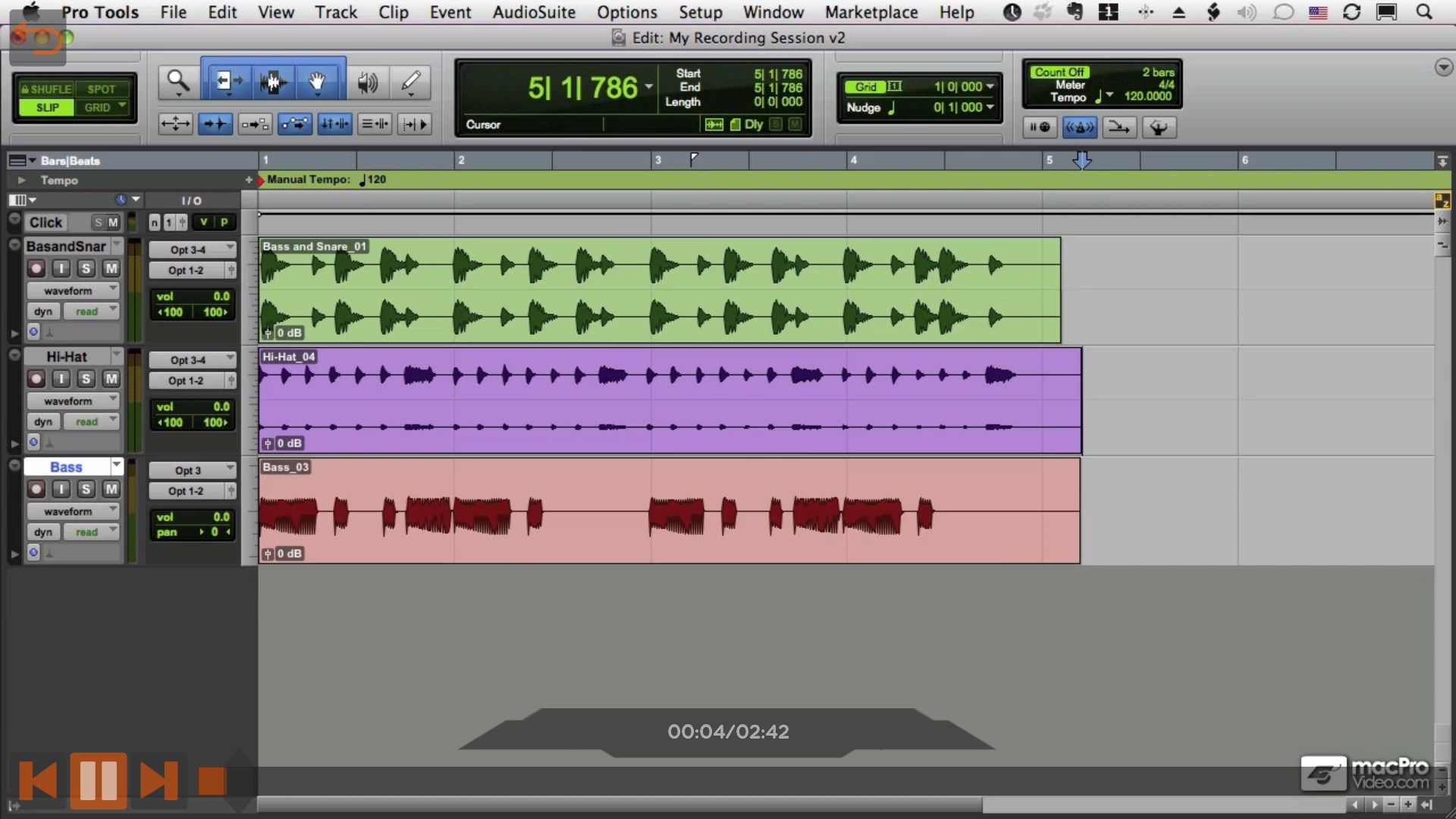Screen dimensions: 1456x819
Task: Open the Bass input selector Opt 3
Action: [192, 470]
